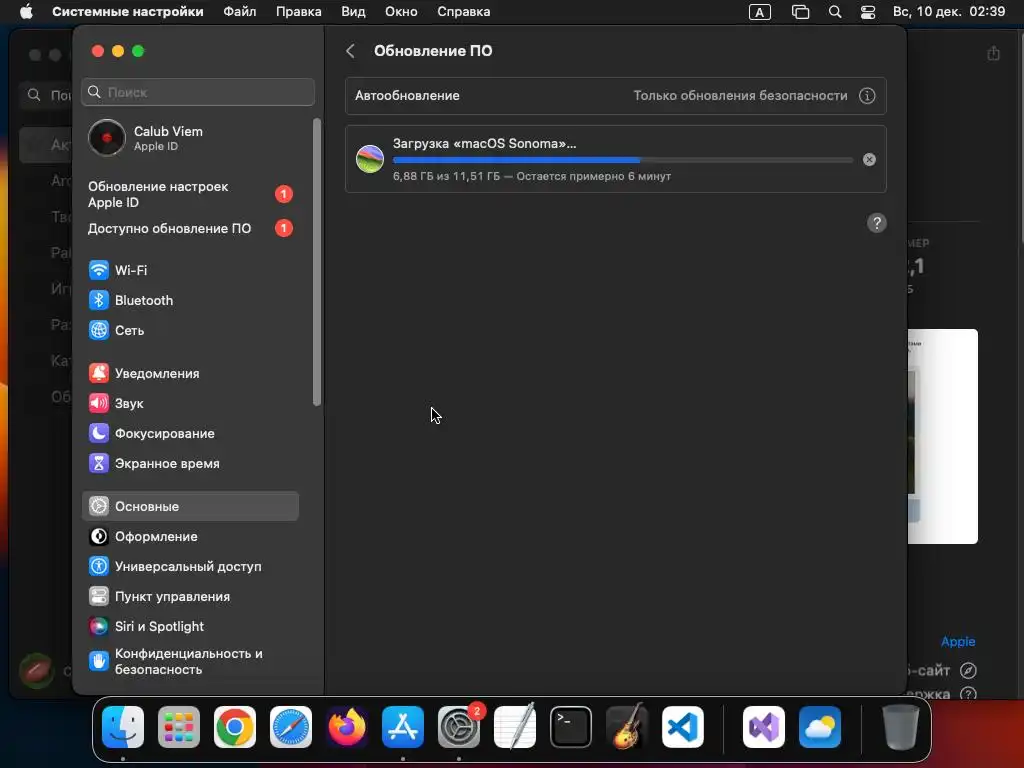Open Launchpad from the Dock
1024x768 pixels.
coord(179,727)
